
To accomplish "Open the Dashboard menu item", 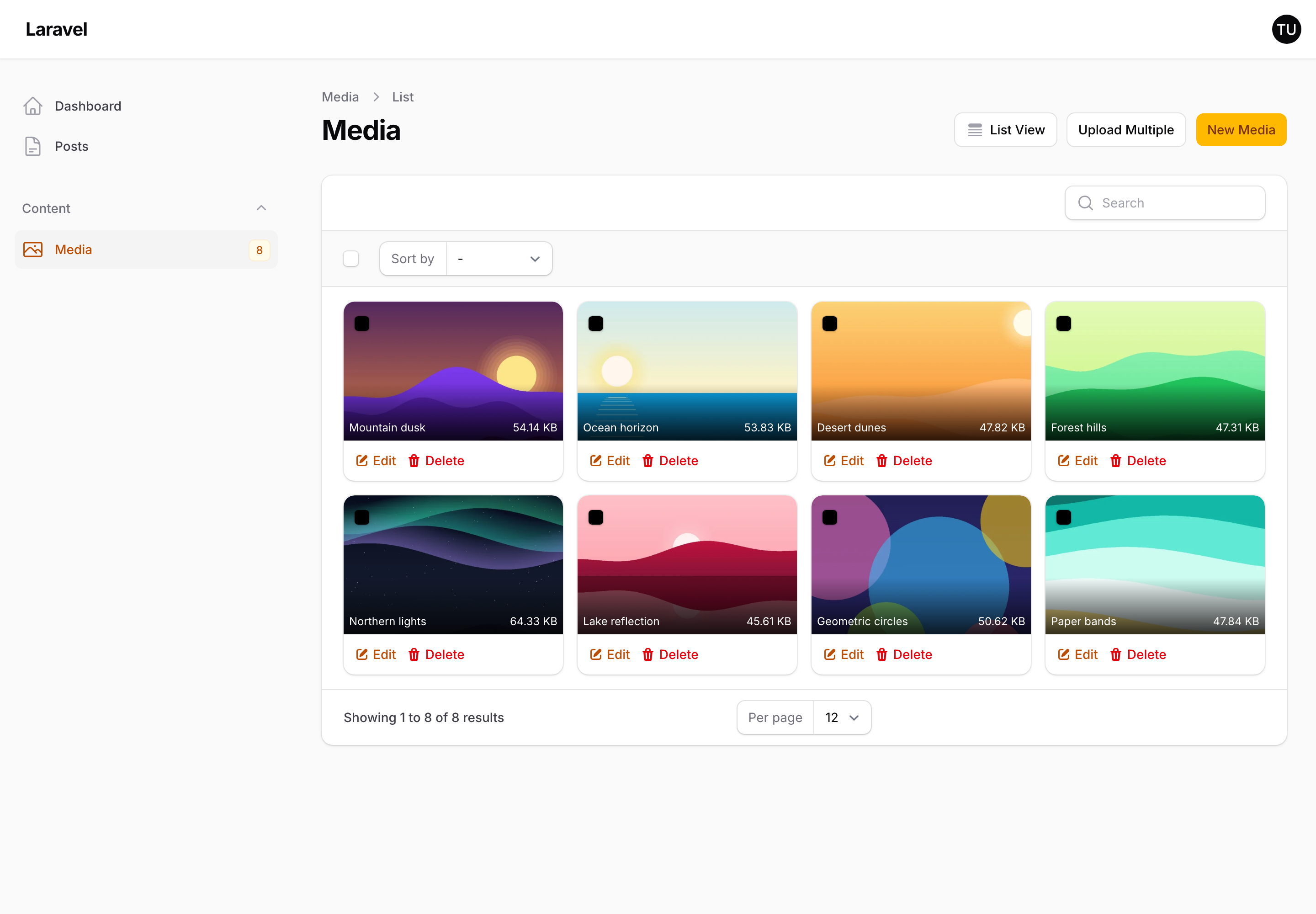I will [x=146, y=106].
